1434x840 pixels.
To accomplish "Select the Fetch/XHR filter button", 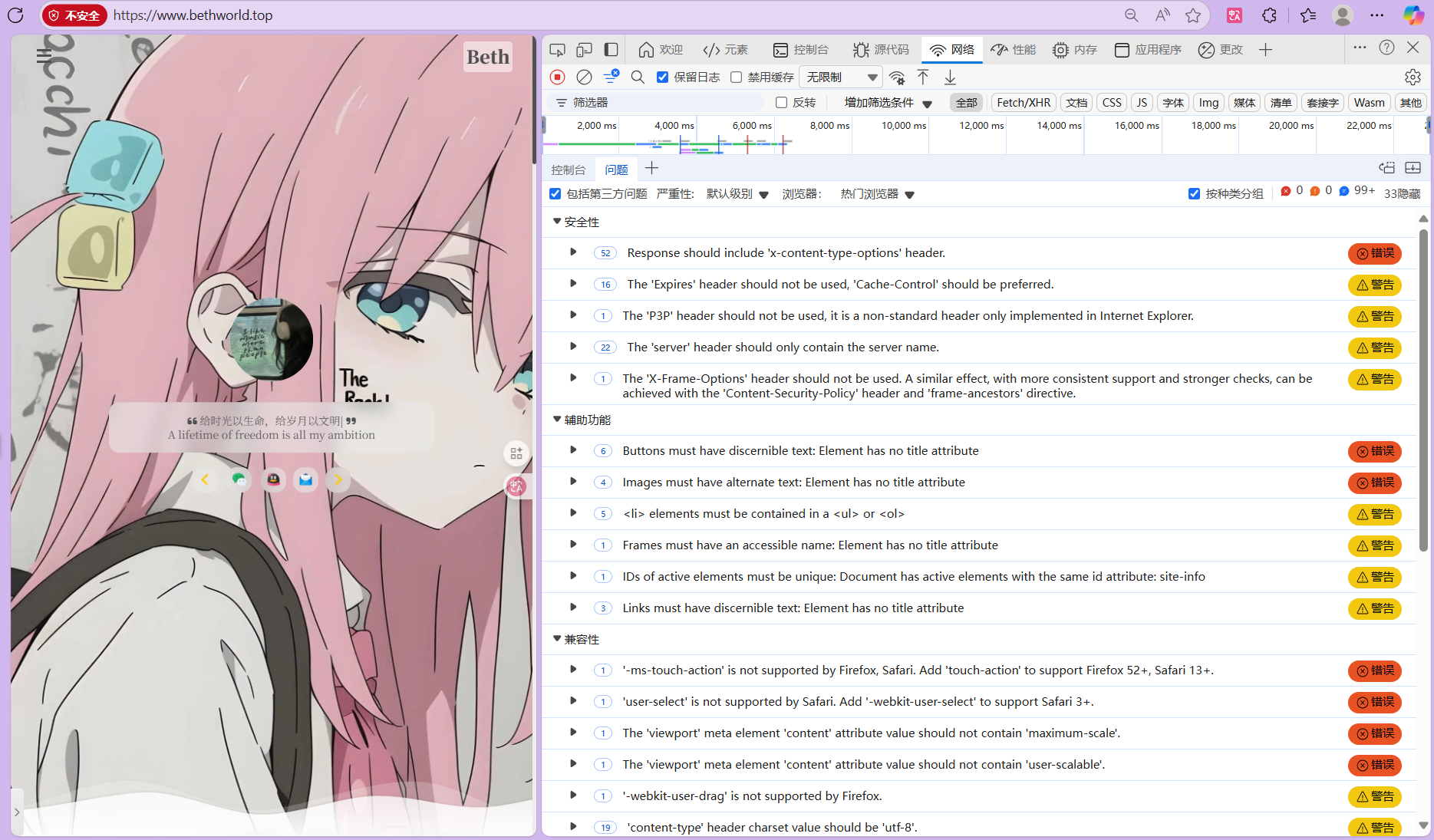I will coord(1024,102).
